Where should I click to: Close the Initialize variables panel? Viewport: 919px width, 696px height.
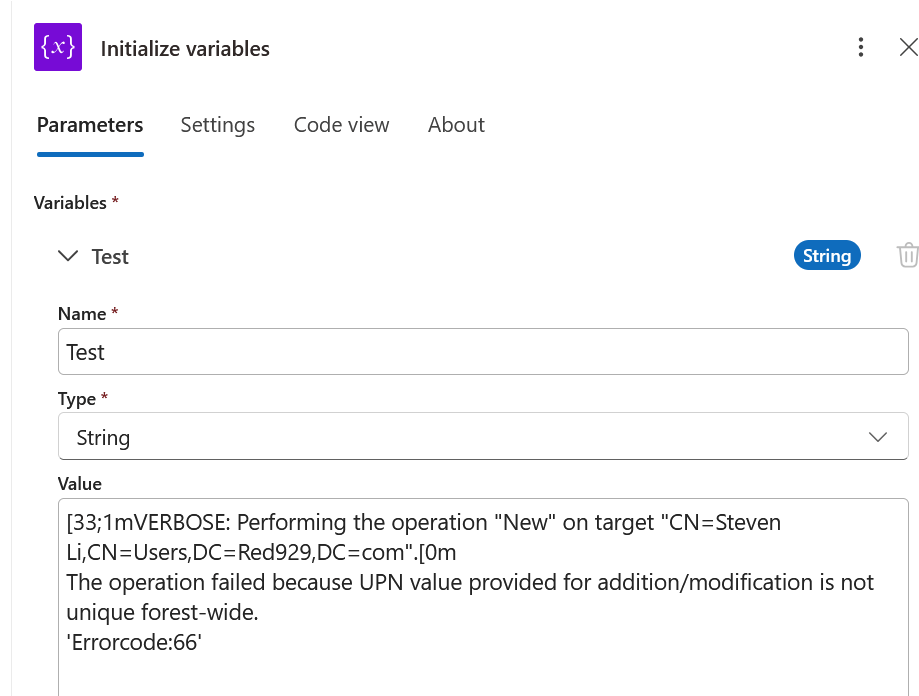908,47
